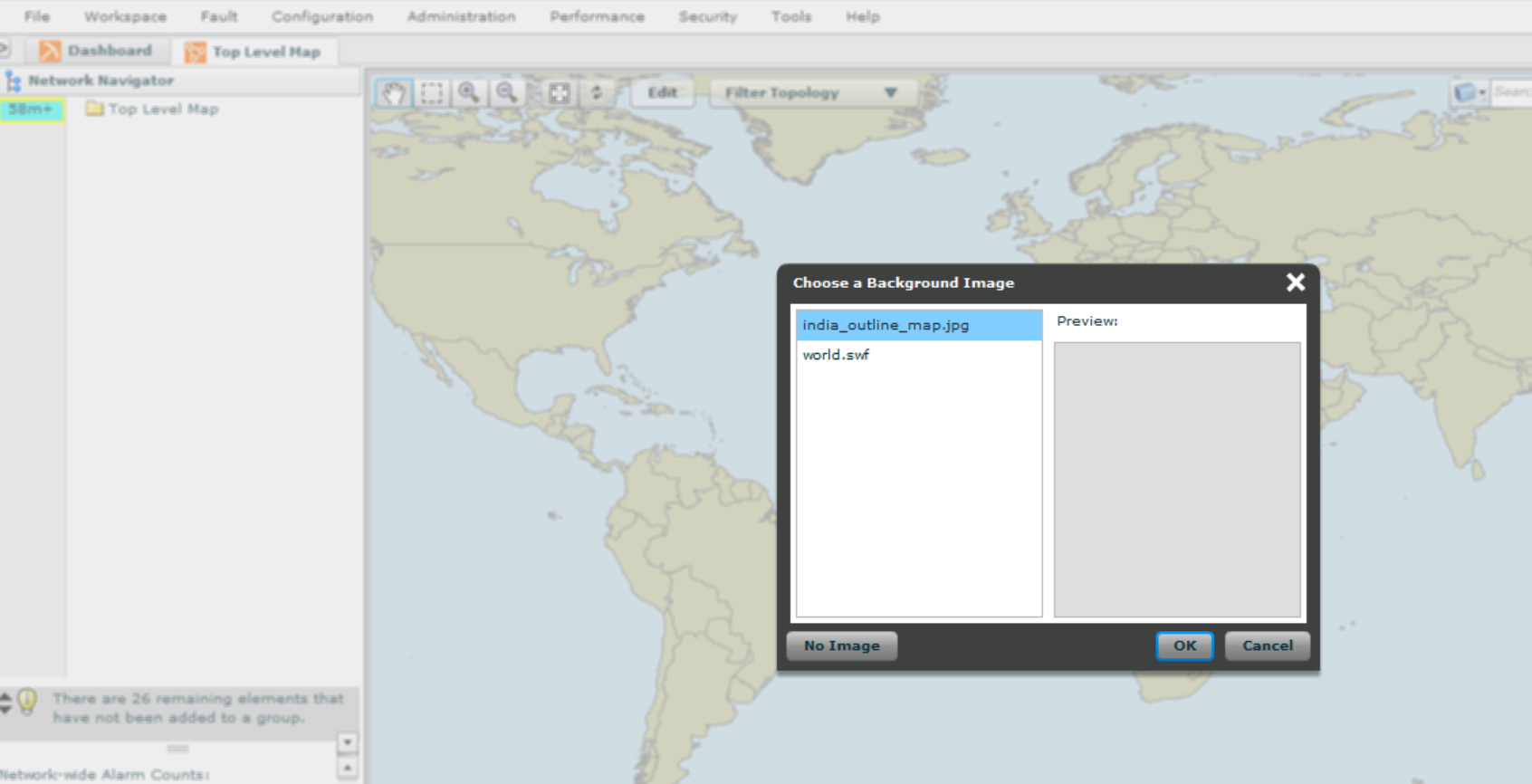Image resolution: width=1532 pixels, height=784 pixels.
Task: Click the Edit button in map toolbar
Action: tap(663, 92)
